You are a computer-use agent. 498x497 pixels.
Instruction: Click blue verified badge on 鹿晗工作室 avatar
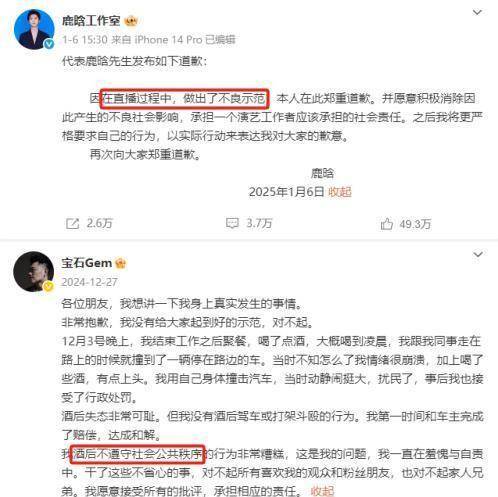pyautogui.click(x=49, y=44)
